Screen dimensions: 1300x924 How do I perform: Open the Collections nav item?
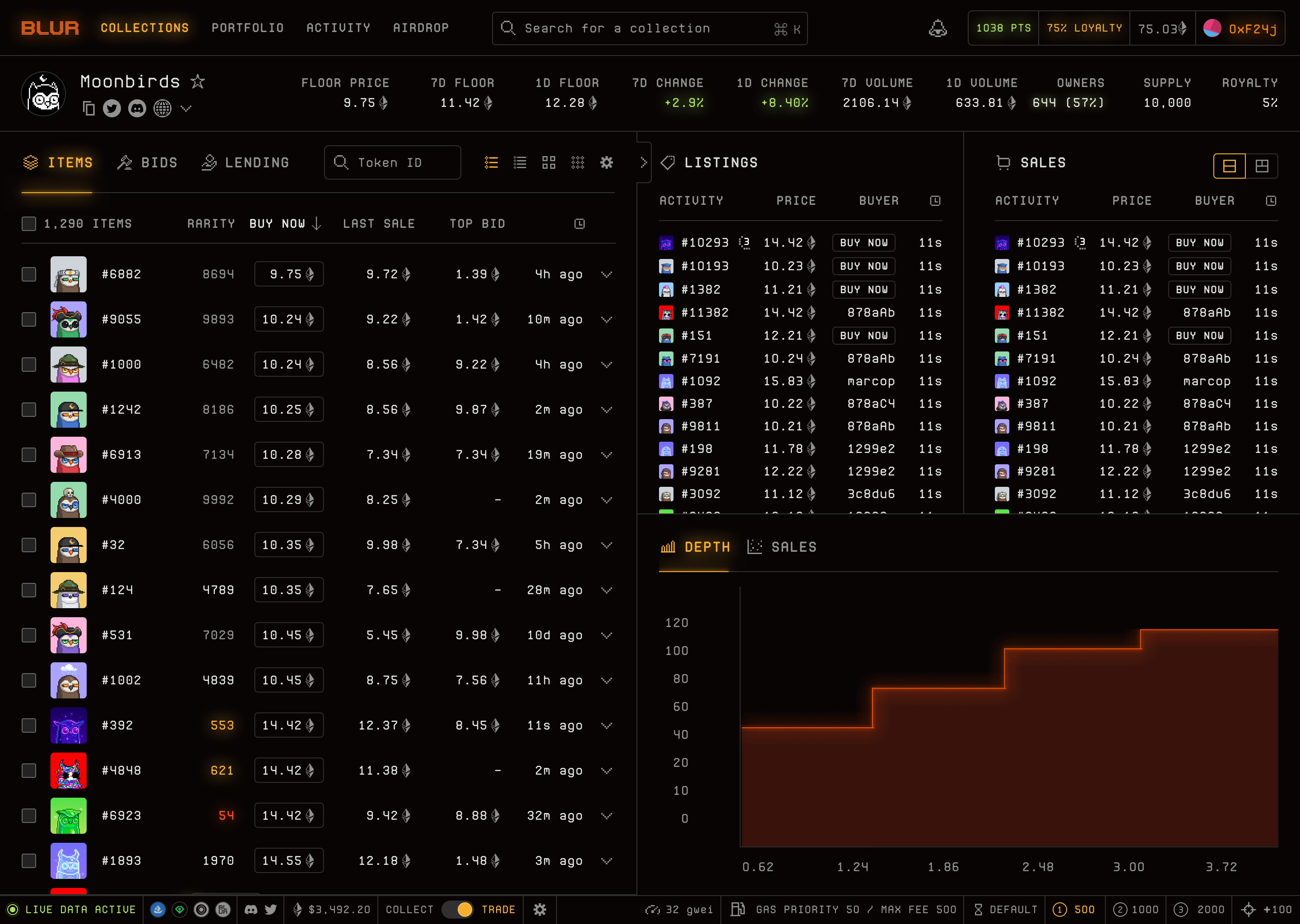[144, 28]
